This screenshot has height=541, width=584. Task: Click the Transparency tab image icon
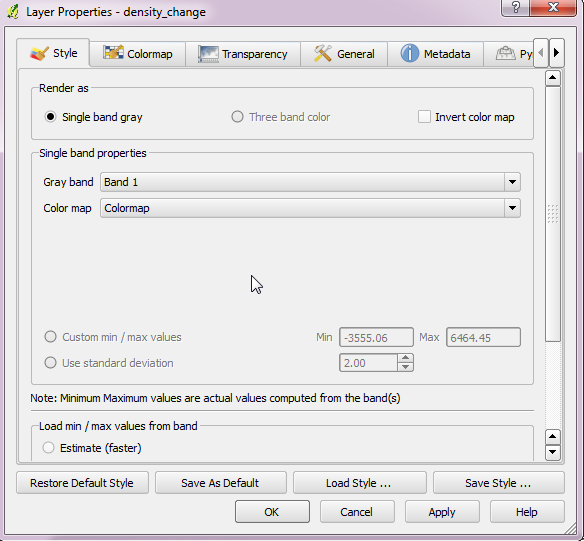tap(208, 54)
